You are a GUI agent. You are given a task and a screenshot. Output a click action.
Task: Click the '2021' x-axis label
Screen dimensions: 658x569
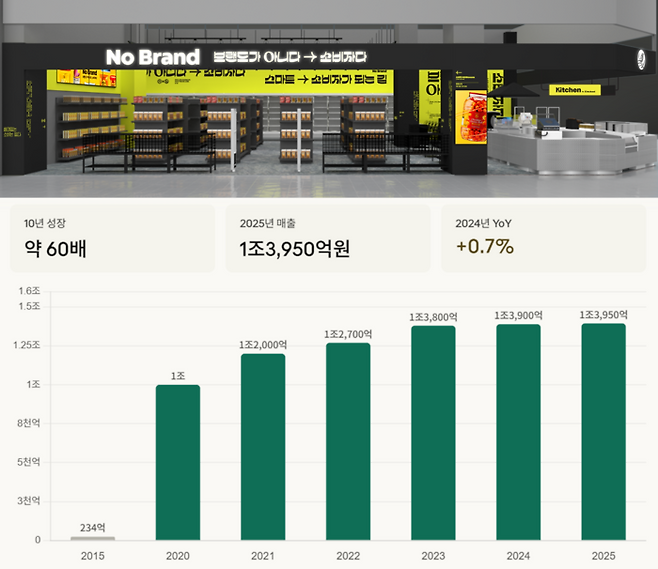click(263, 556)
